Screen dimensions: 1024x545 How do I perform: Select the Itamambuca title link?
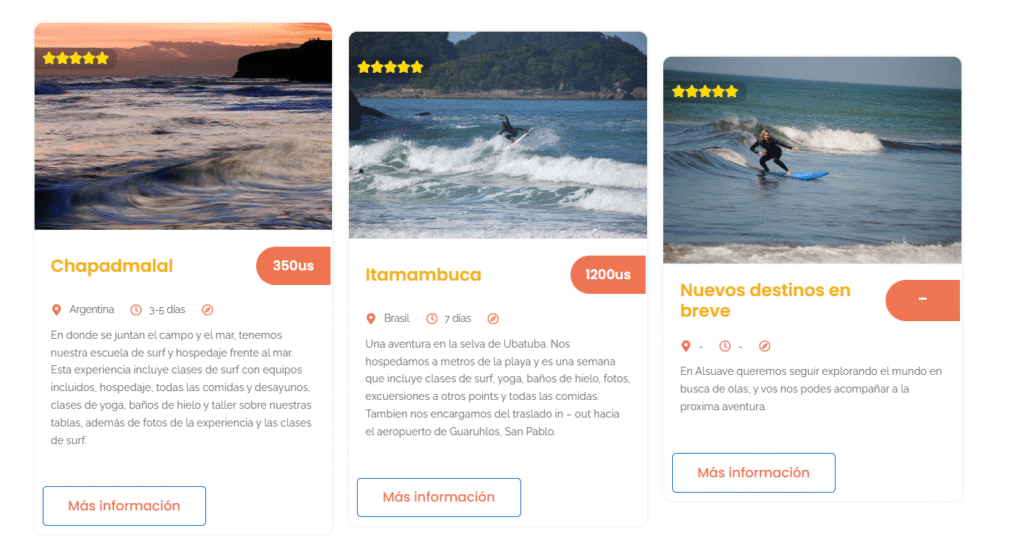[x=423, y=275]
